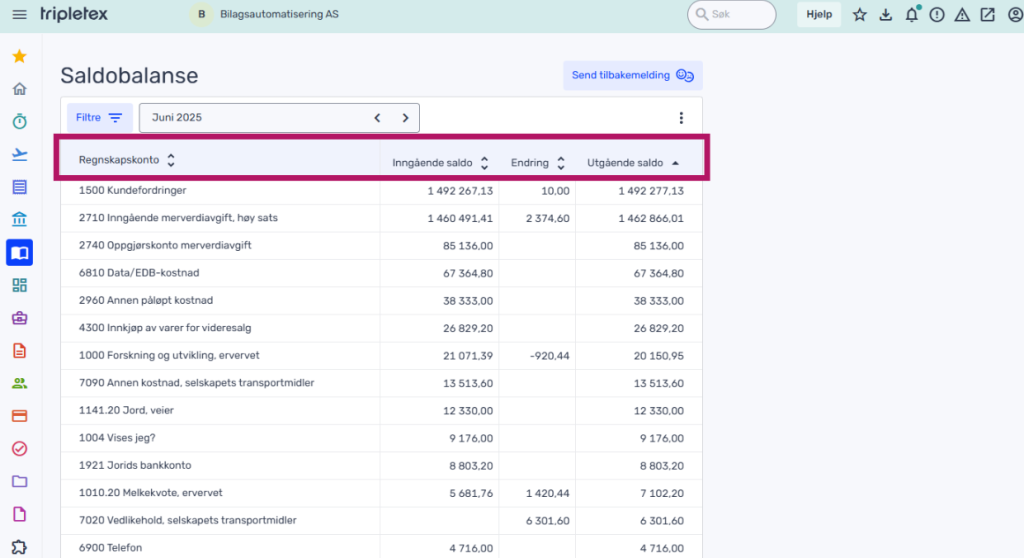Open the timer stopwatch sidebar icon
This screenshot has width=1024, height=558.
pos(20,122)
